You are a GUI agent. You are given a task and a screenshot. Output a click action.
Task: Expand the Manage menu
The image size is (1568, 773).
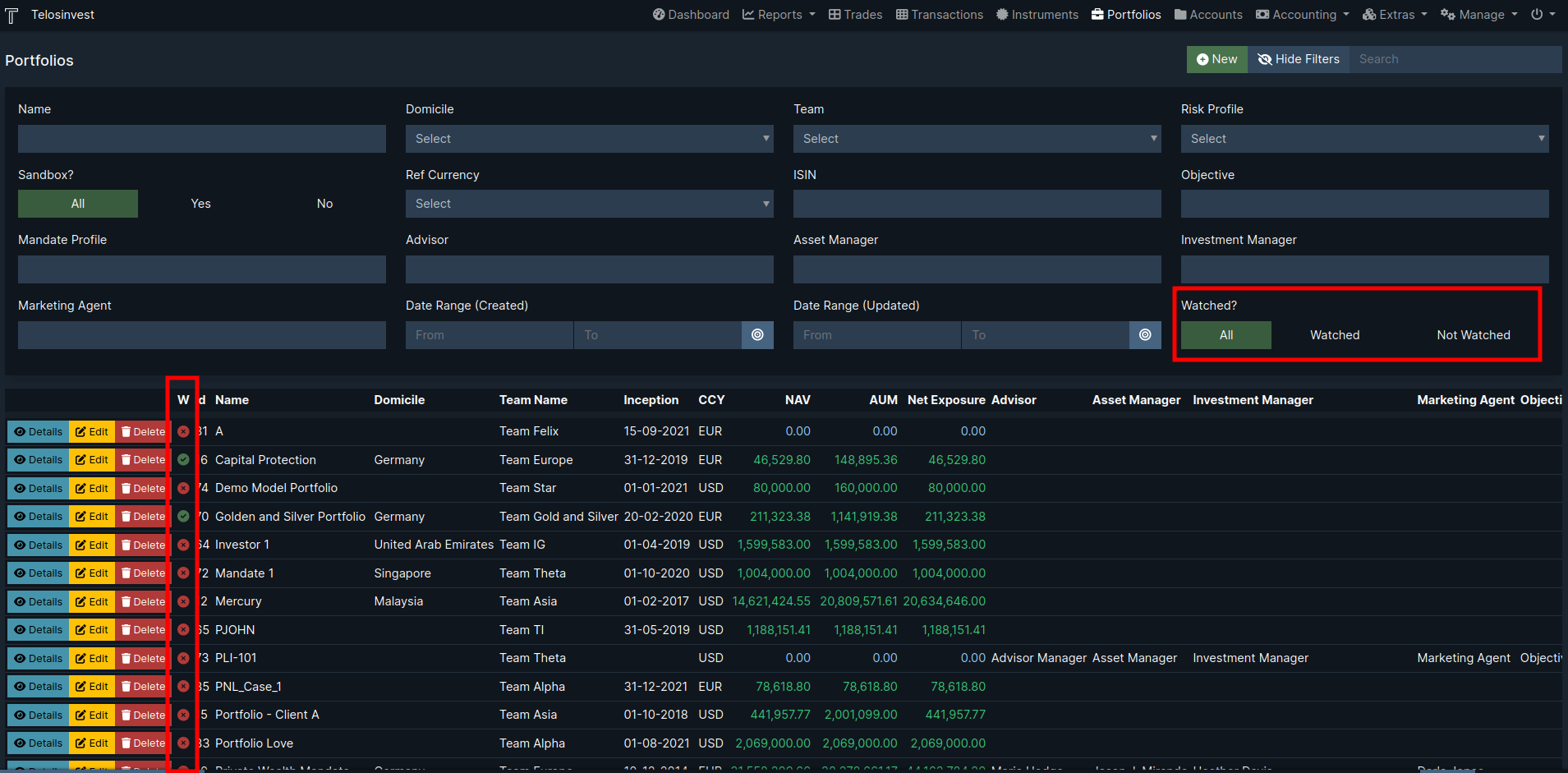(x=1479, y=15)
